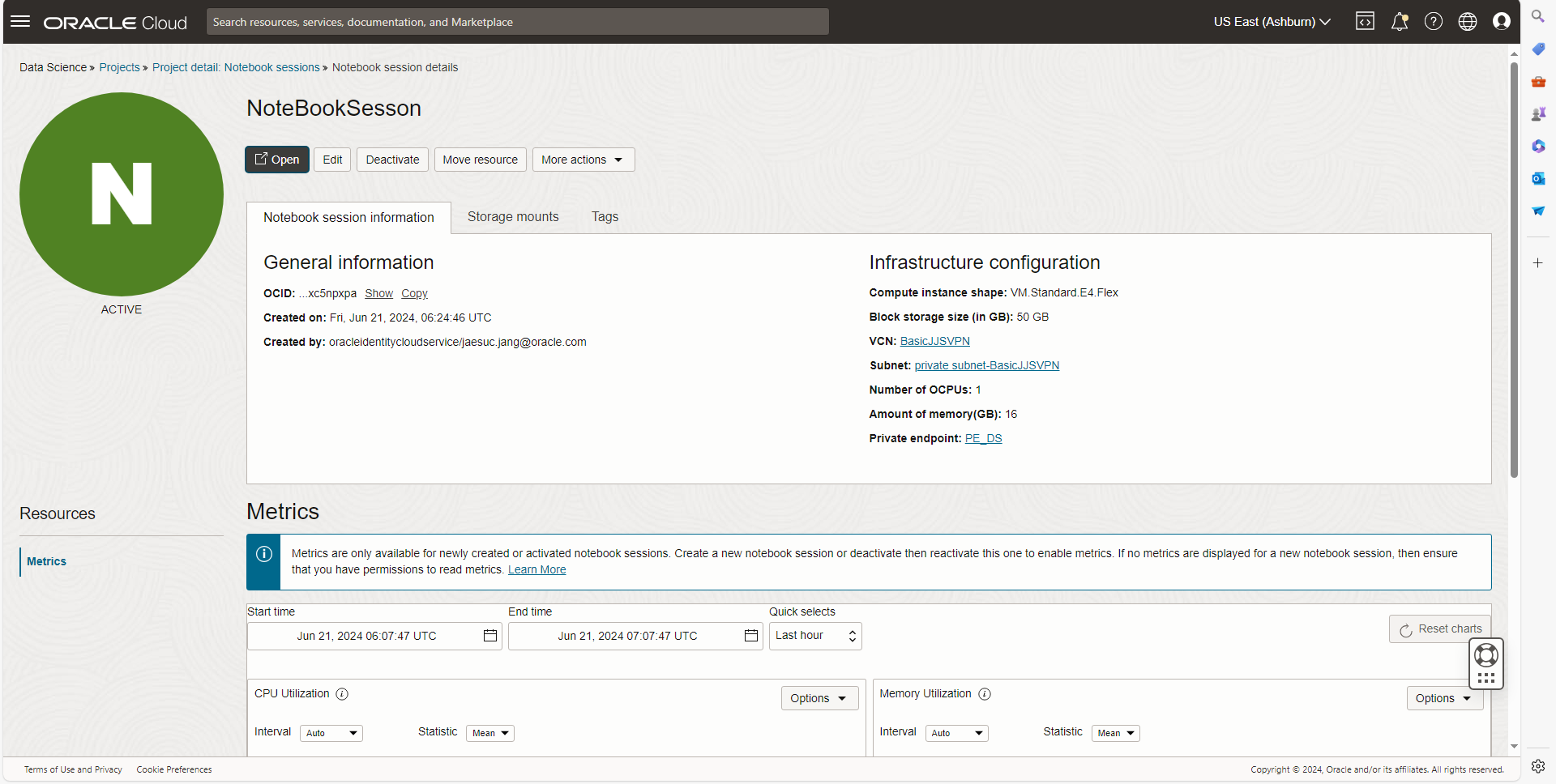1556x784 pixels.
Task: Copy the OCID via Copy link
Action: click(414, 293)
